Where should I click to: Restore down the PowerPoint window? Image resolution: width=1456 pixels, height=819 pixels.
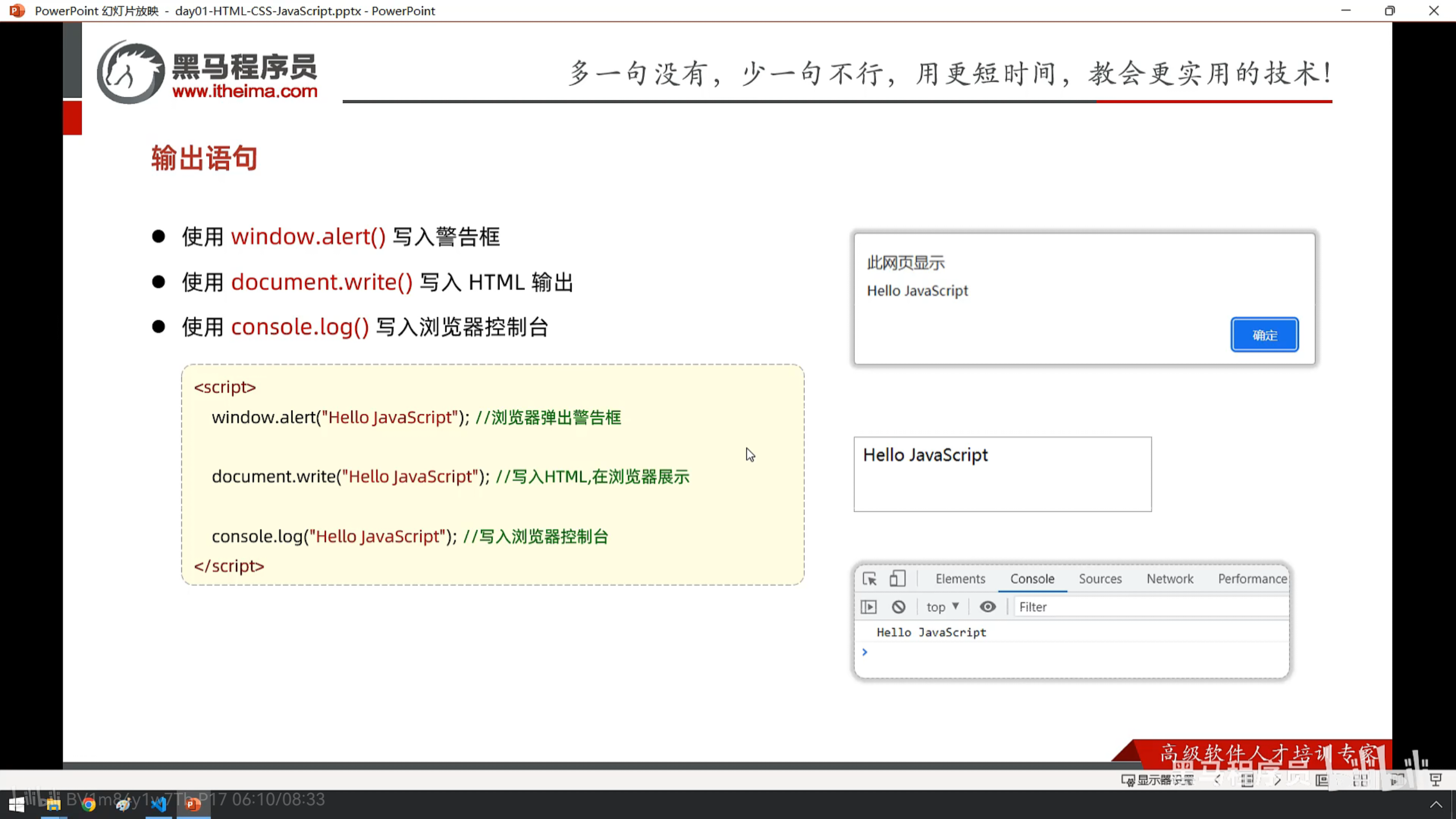coord(1389,10)
